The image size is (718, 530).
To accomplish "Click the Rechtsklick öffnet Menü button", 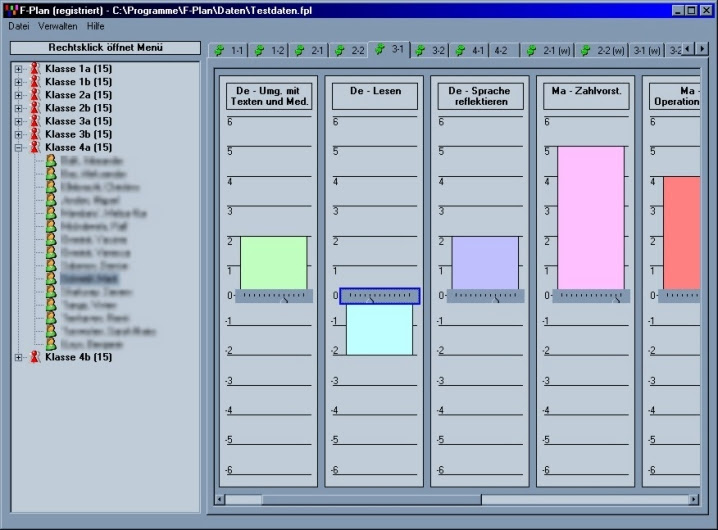I will 105,48.
